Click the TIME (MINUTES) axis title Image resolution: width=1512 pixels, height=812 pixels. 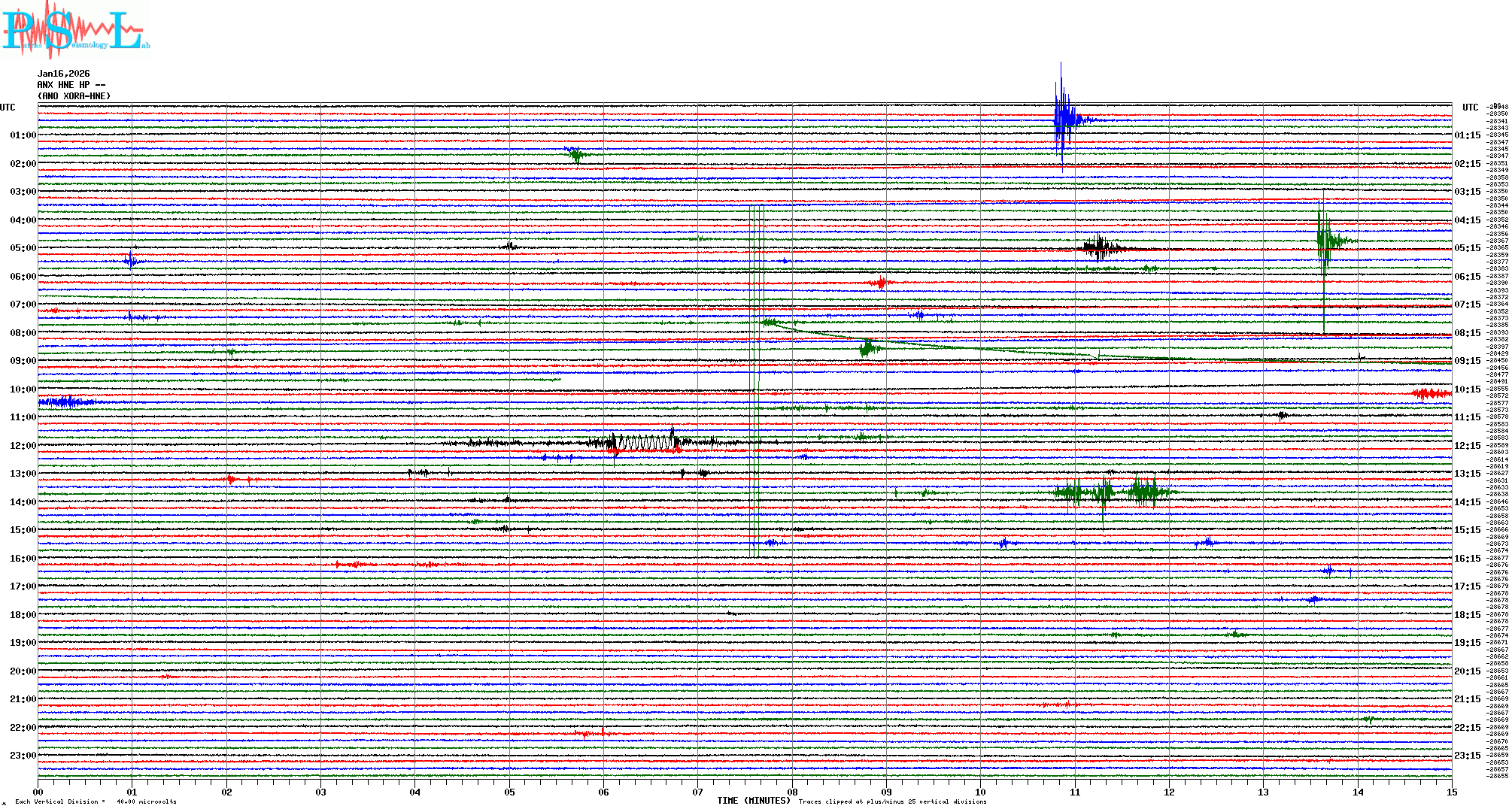pyautogui.click(x=754, y=801)
